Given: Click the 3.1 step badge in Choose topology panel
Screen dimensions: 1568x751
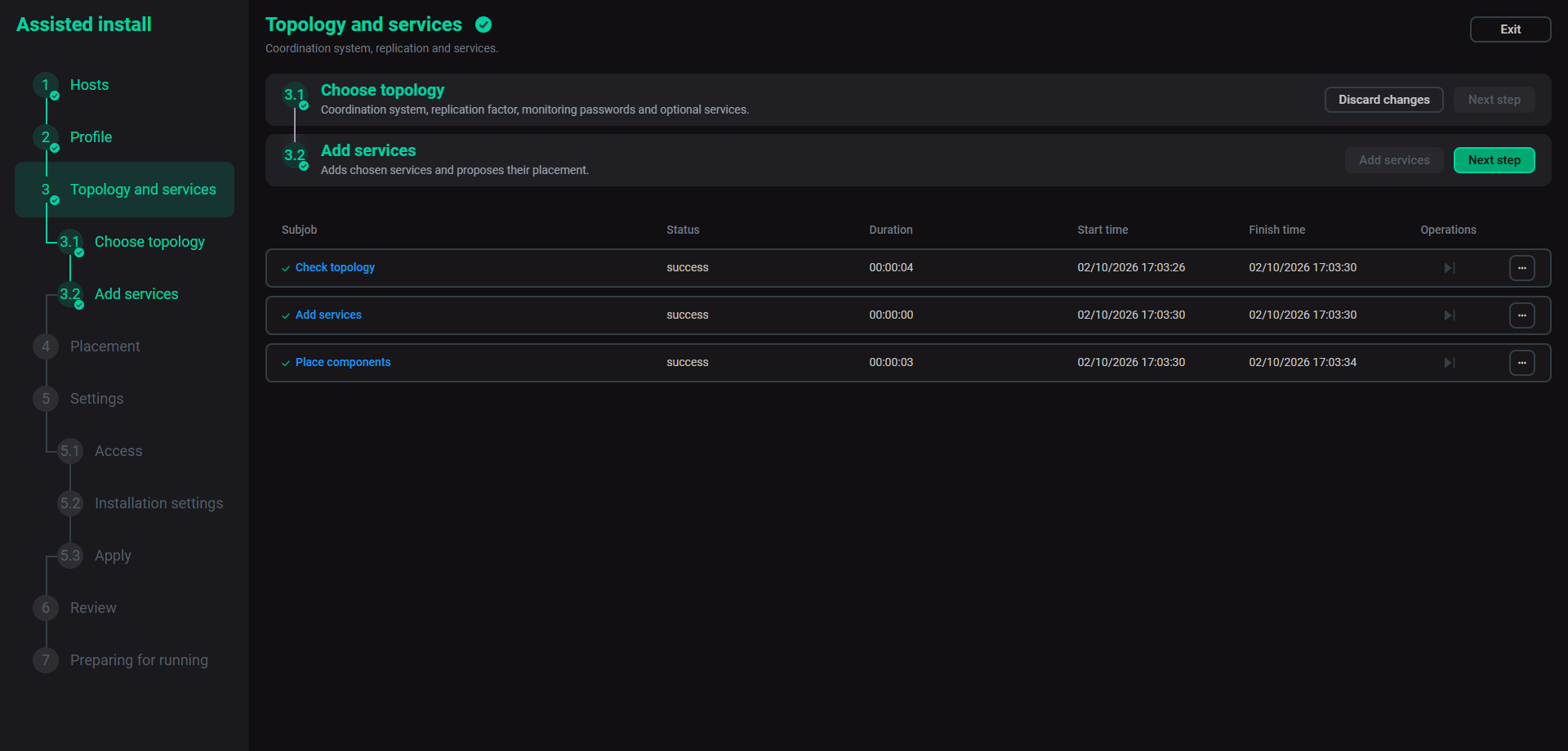Looking at the screenshot, I should (294, 95).
